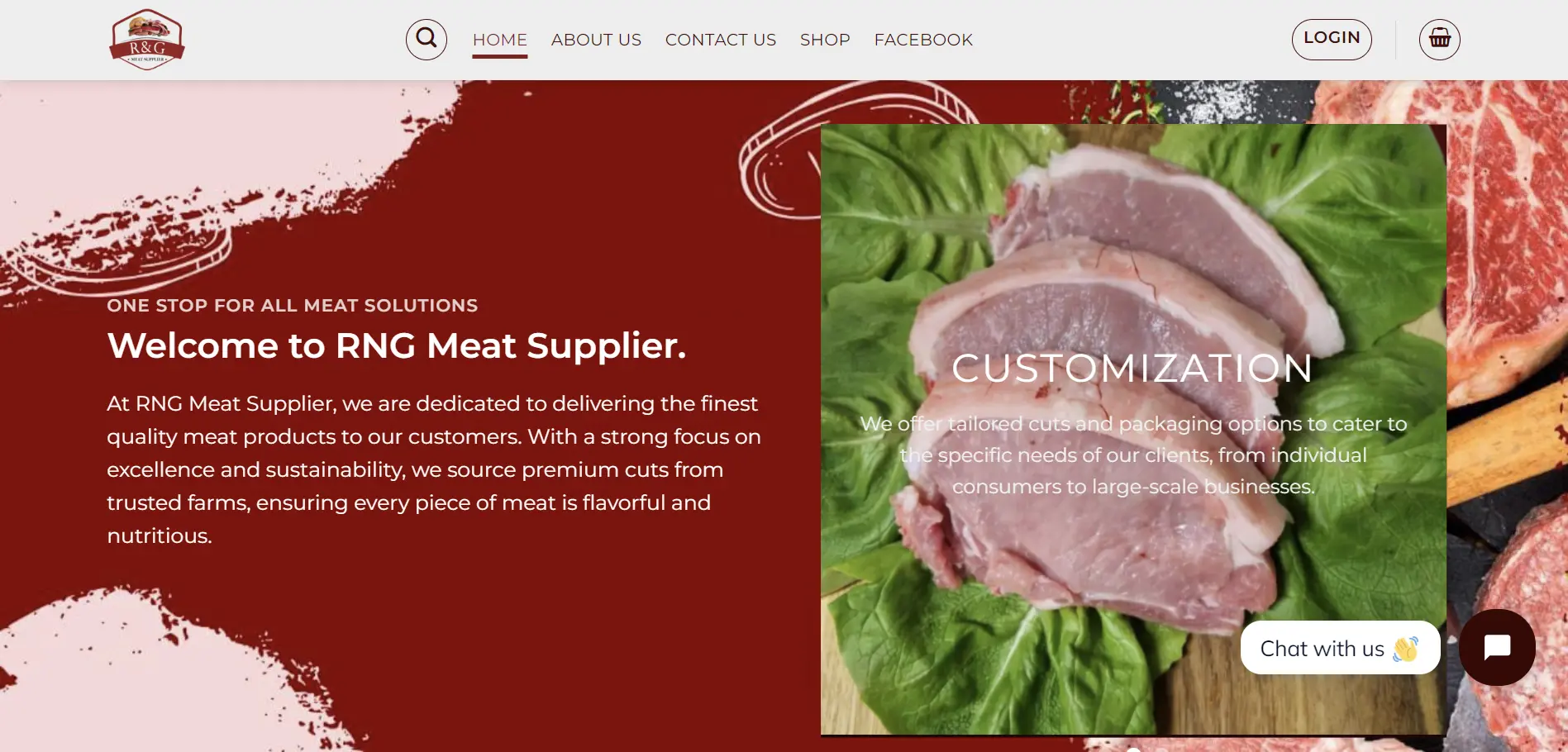Click 'ONE STOP FOR ALL MEAT SOLUTIONS'
1568x752 pixels.
(292, 306)
